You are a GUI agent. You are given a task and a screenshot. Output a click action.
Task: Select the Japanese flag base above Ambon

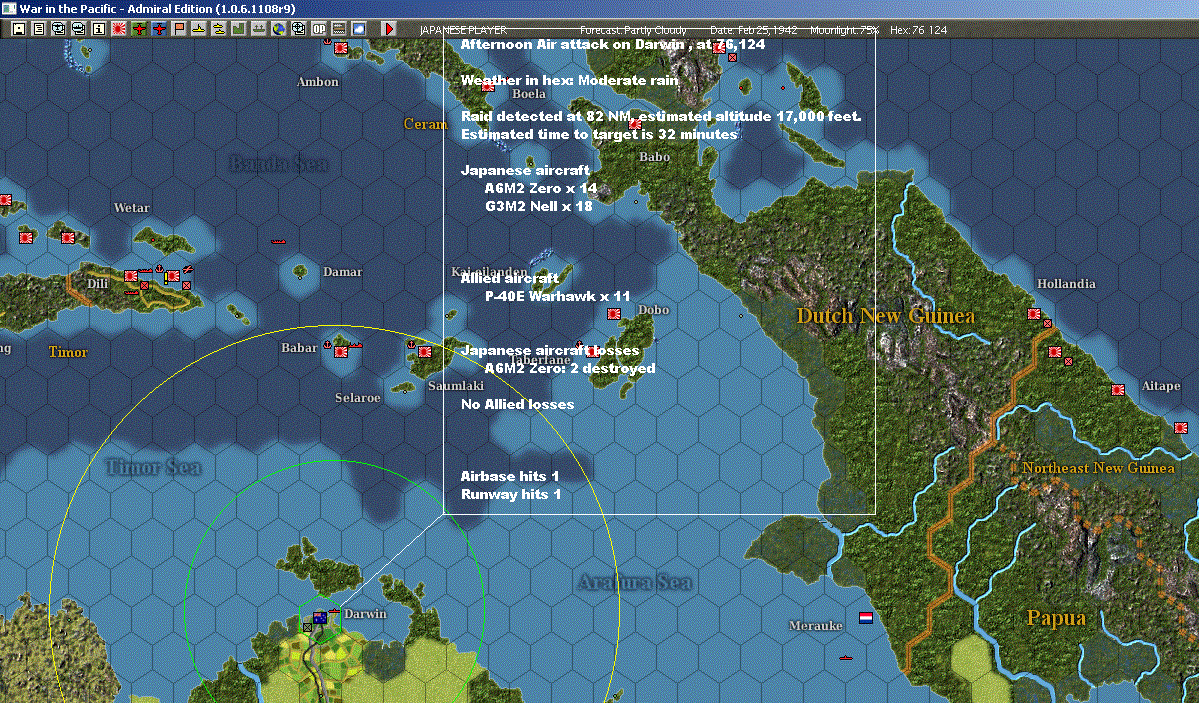[x=341, y=47]
